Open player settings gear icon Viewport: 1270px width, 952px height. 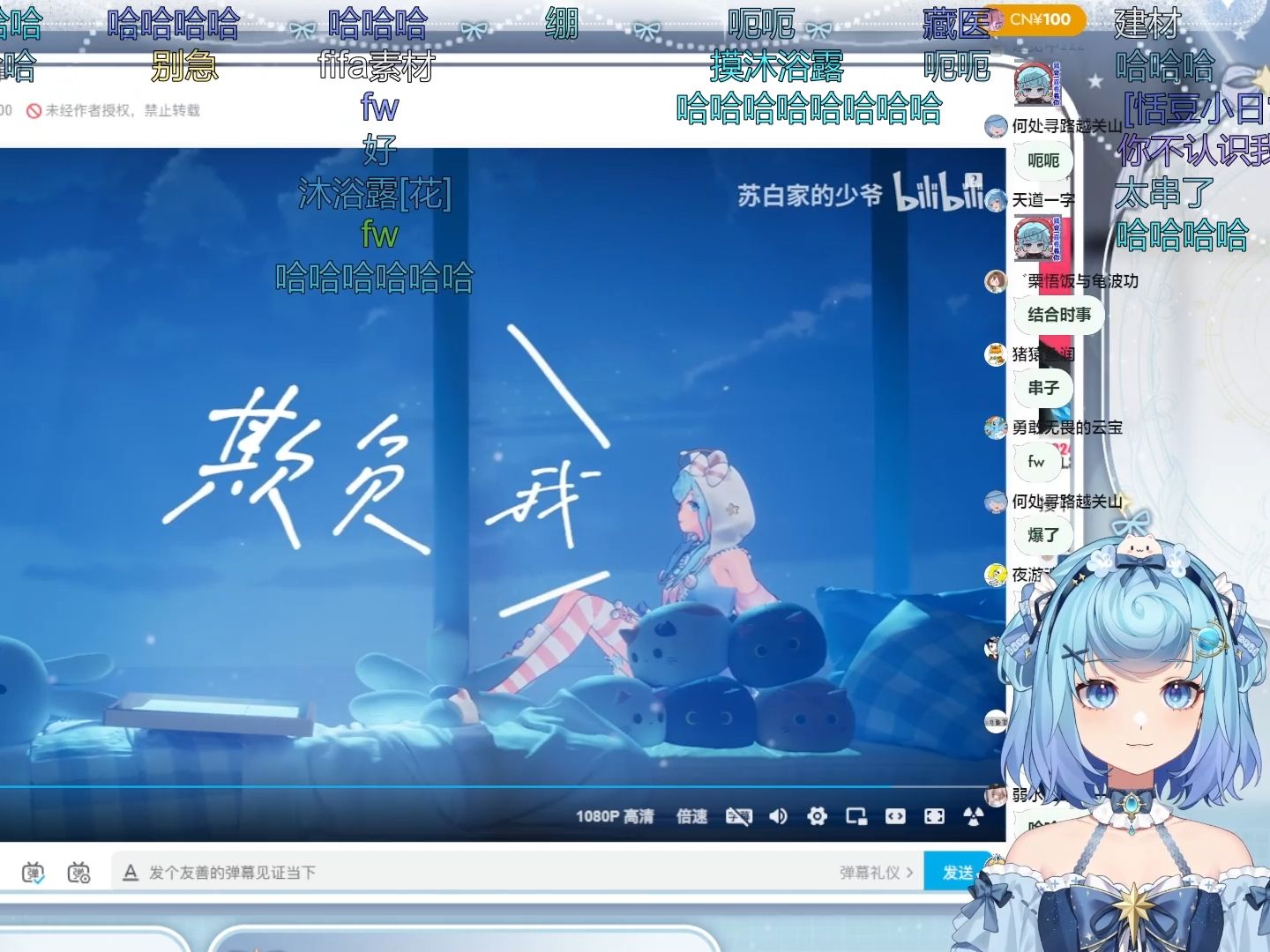pyautogui.click(x=818, y=816)
